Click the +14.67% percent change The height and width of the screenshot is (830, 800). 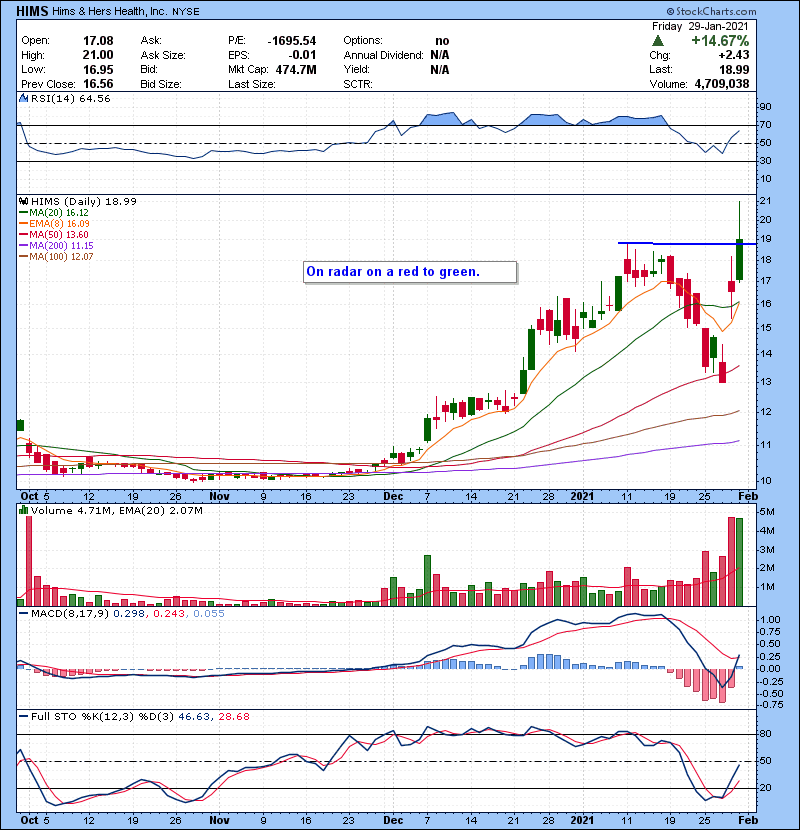tap(720, 41)
